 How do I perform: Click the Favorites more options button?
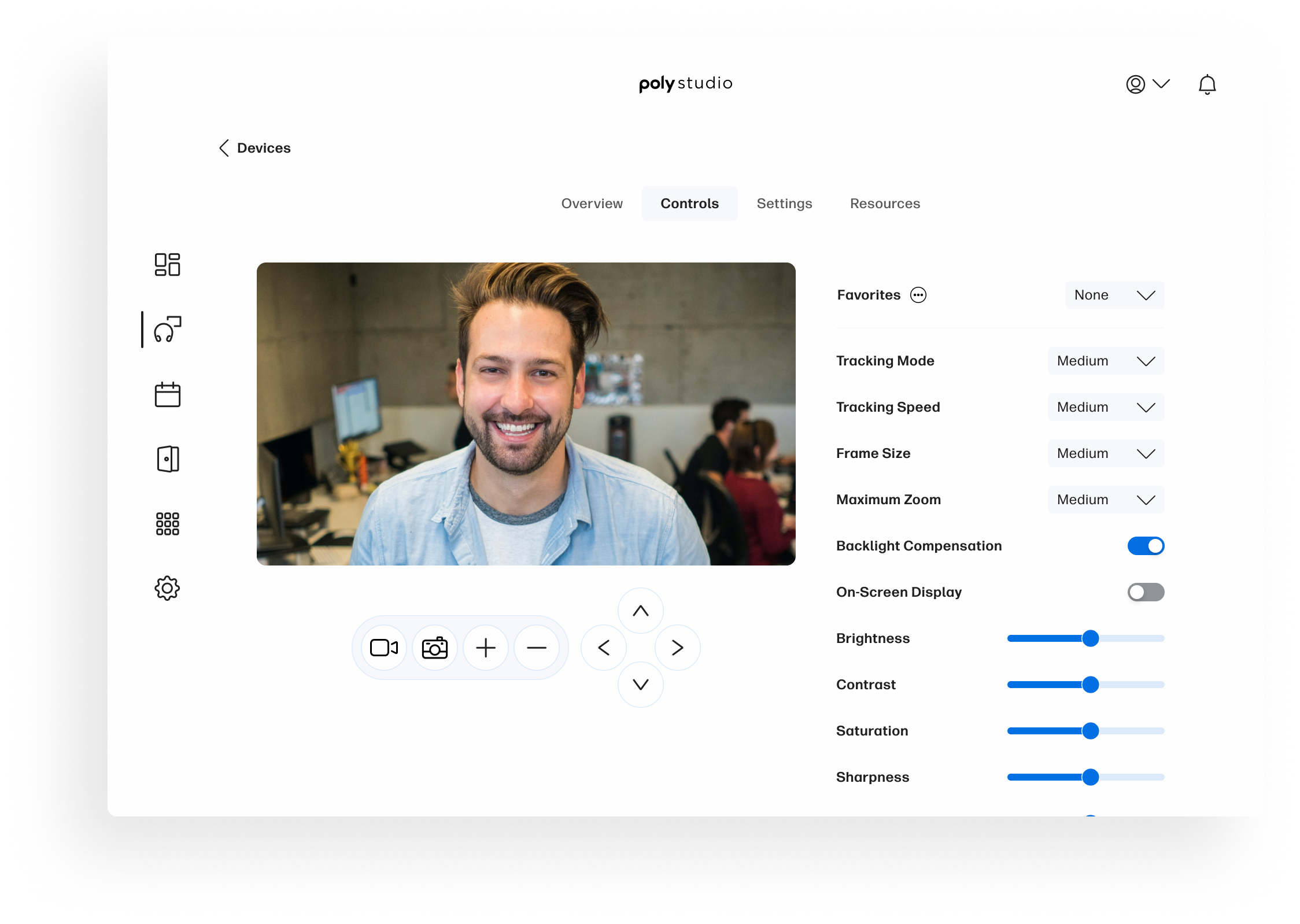coord(919,295)
